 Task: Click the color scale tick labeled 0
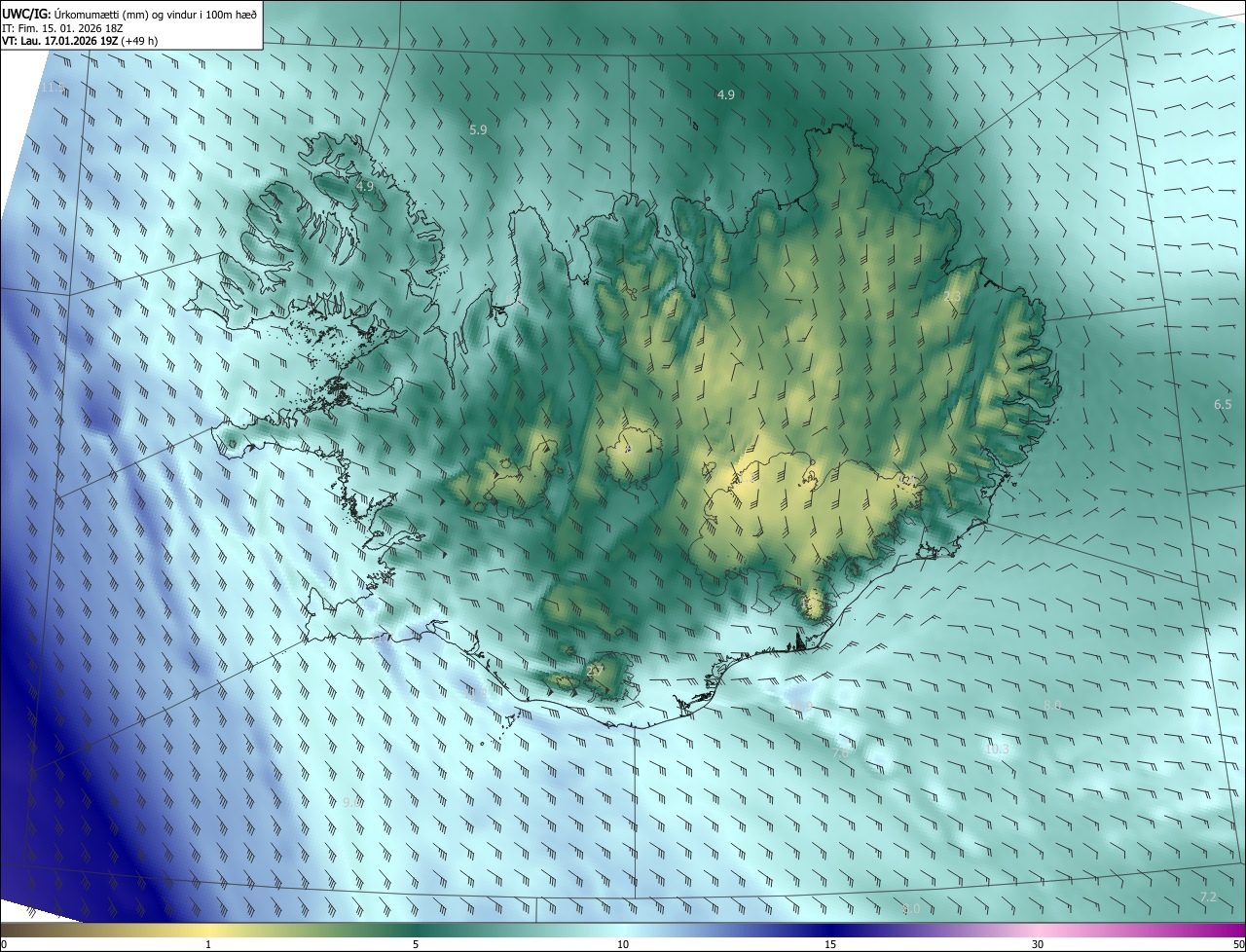(x=3, y=945)
